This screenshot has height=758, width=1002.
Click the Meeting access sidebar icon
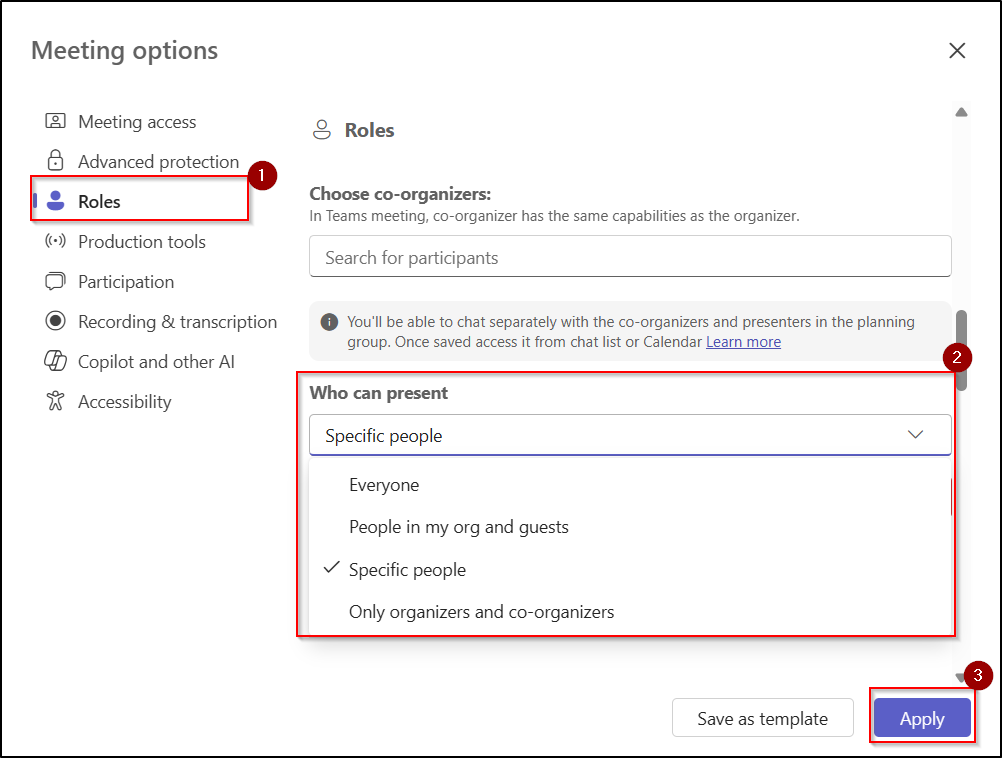click(x=56, y=121)
